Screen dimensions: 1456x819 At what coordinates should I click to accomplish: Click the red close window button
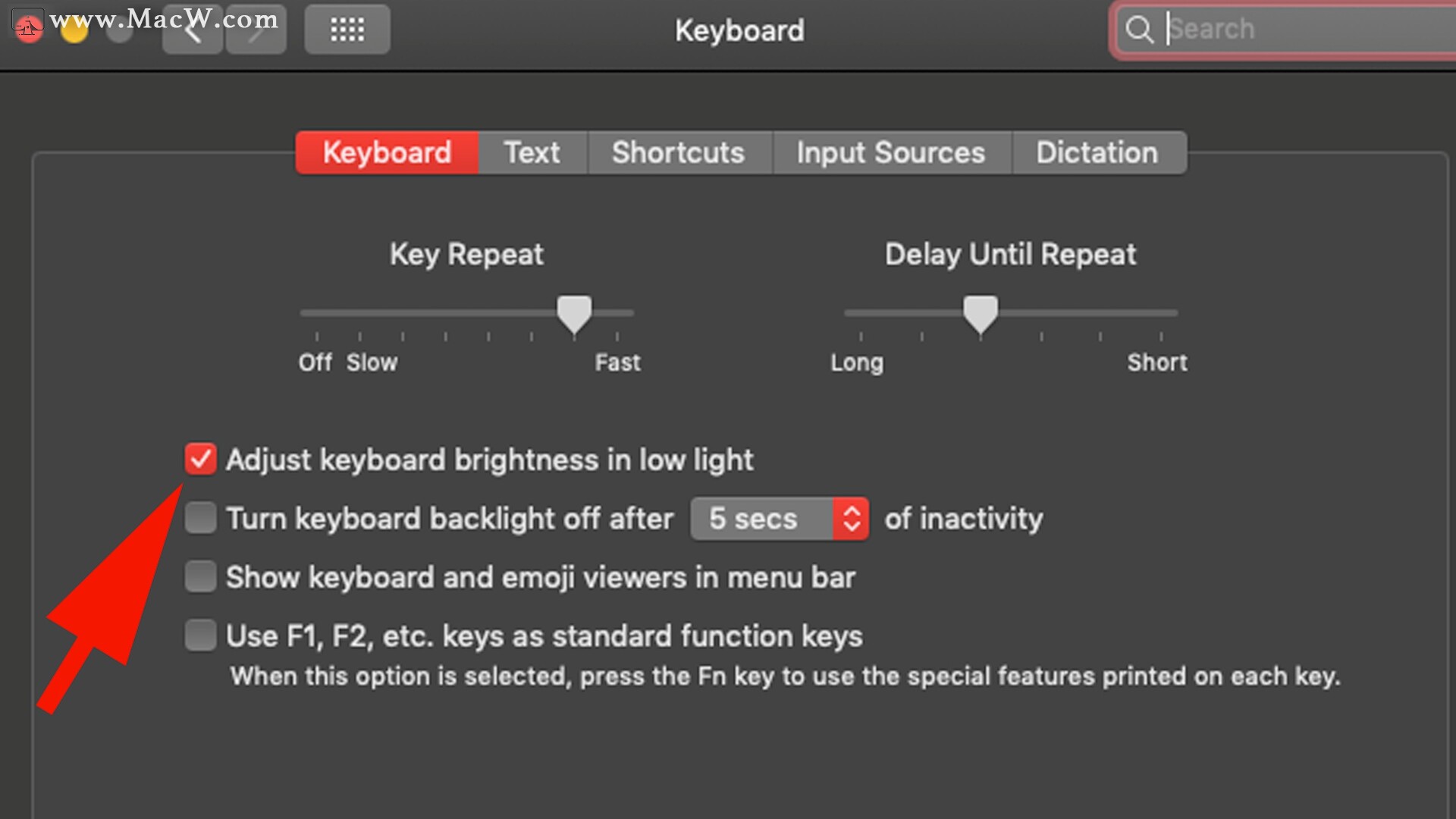[29, 29]
